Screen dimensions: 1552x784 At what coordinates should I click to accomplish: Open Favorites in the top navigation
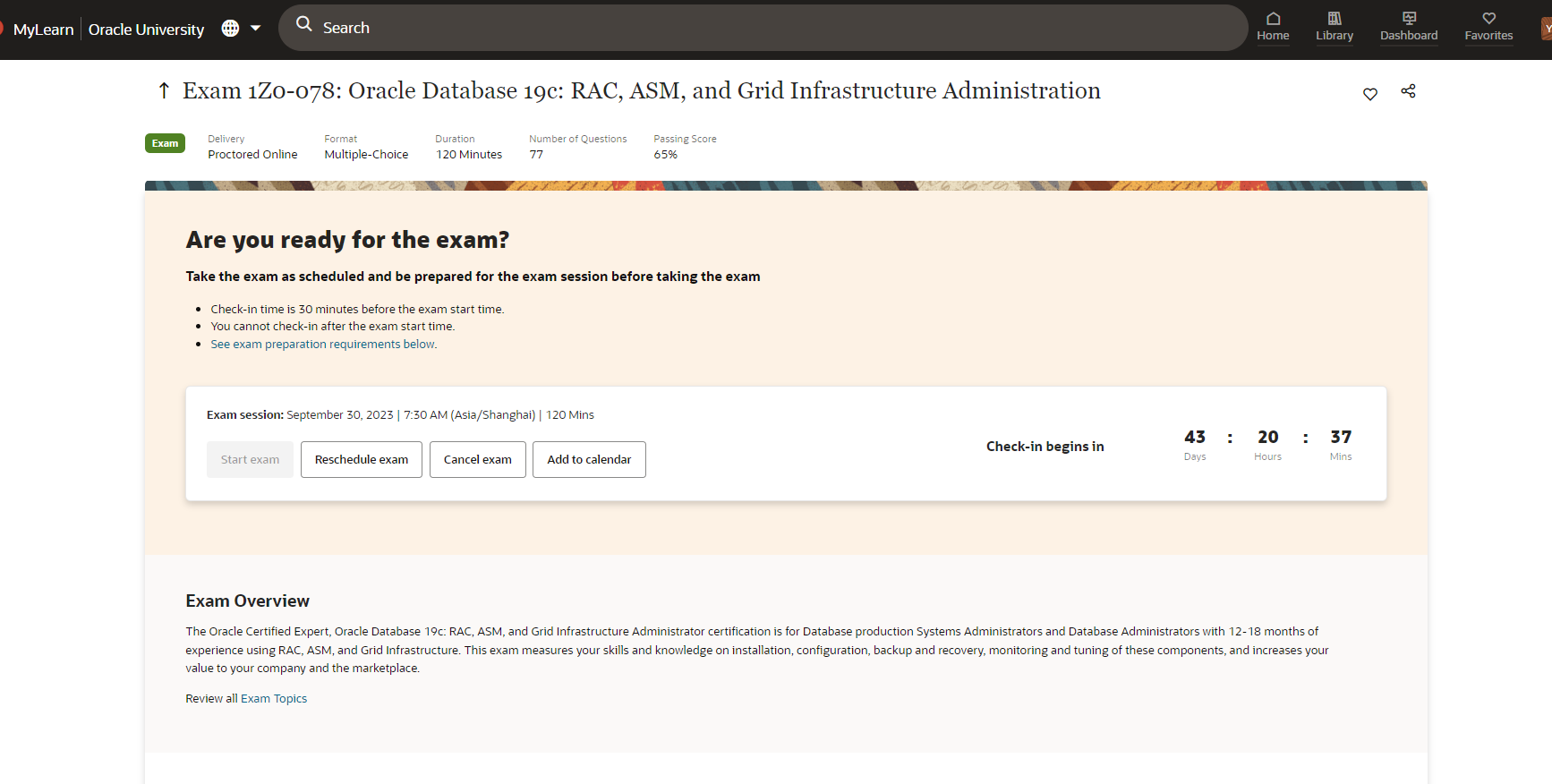point(1488,28)
